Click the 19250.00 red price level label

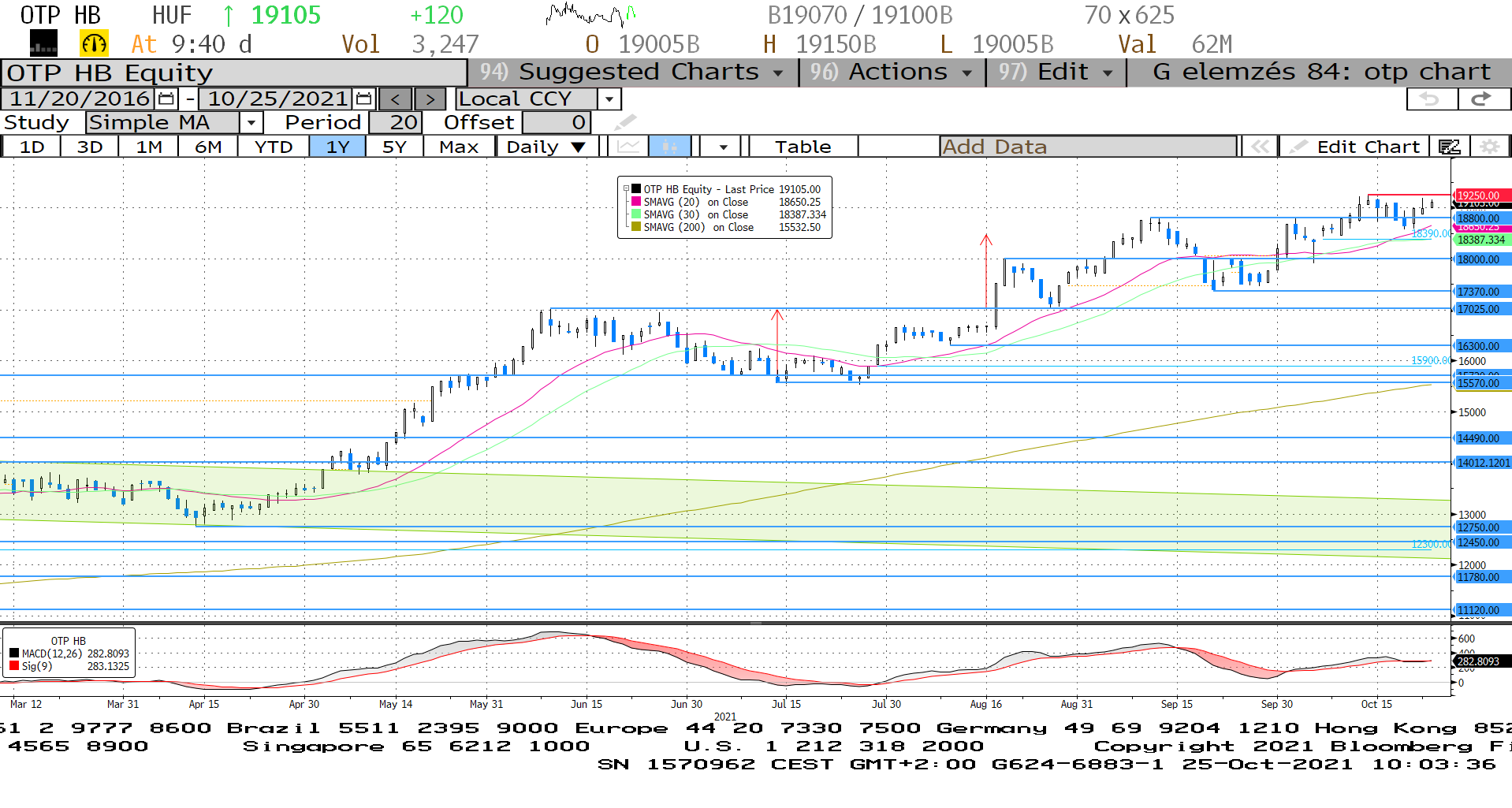click(1482, 195)
